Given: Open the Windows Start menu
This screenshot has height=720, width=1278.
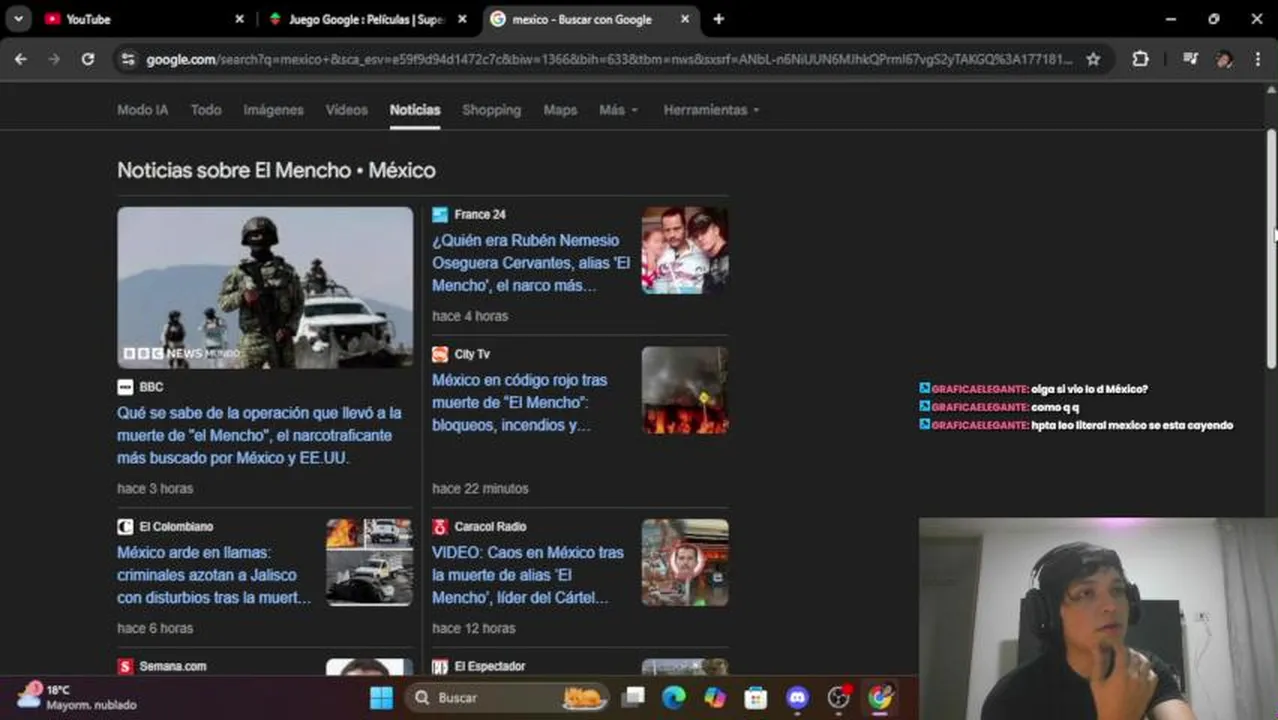Looking at the screenshot, I should pos(381,697).
